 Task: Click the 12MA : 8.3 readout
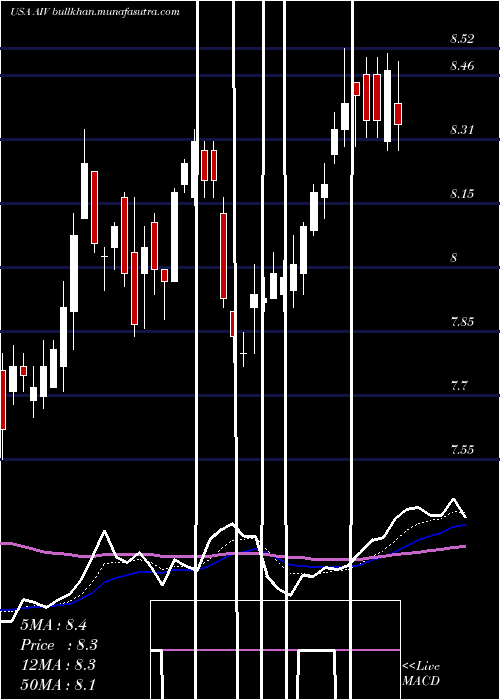pyautogui.click(x=58, y=664)
